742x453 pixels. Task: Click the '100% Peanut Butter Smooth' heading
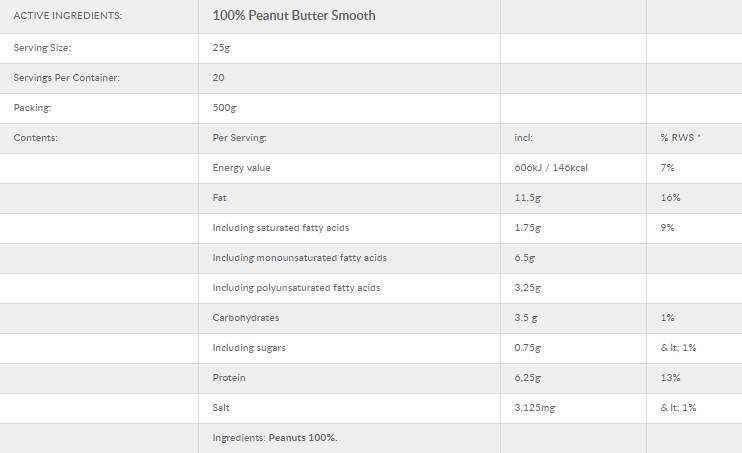pyautogui.click(x=294, y=16)
